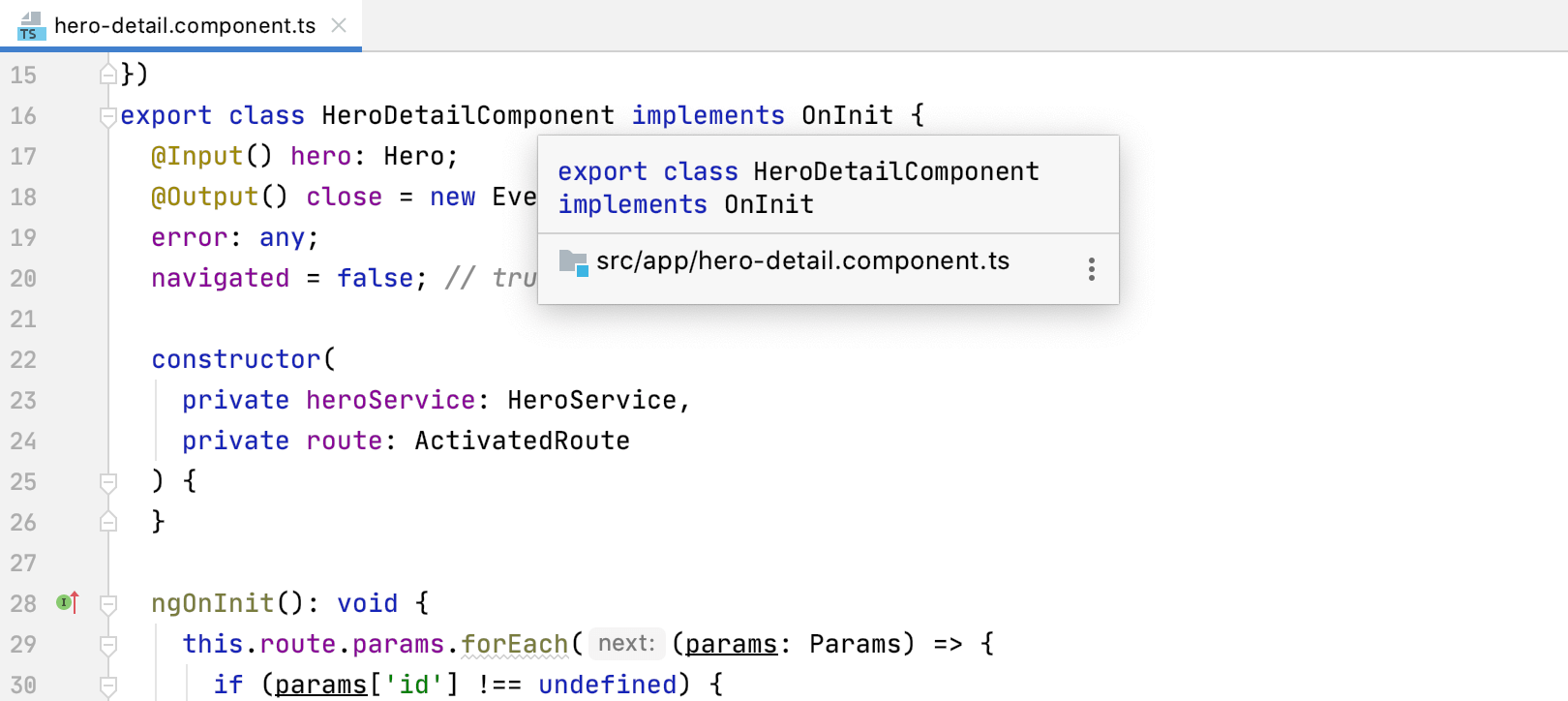Click the 'next:' parameter hint
Image resolution: width=1568 pixels, height=701 pixels.
click(x=626, y=643)
